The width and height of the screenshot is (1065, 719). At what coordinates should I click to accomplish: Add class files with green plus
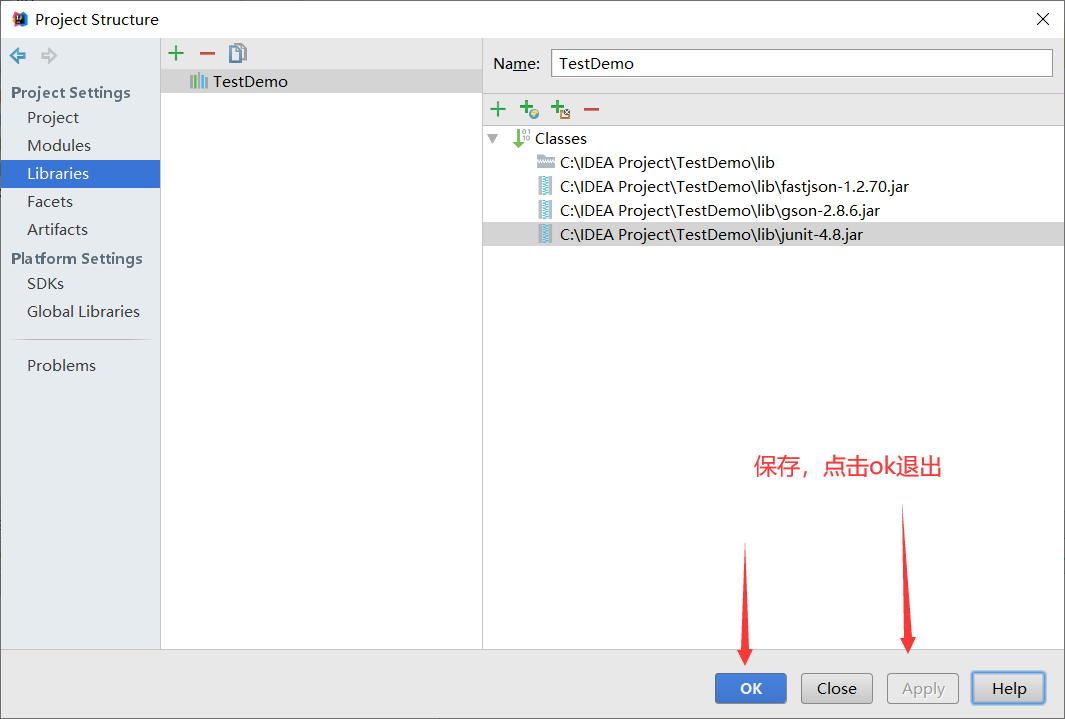[x=498, y=109]
